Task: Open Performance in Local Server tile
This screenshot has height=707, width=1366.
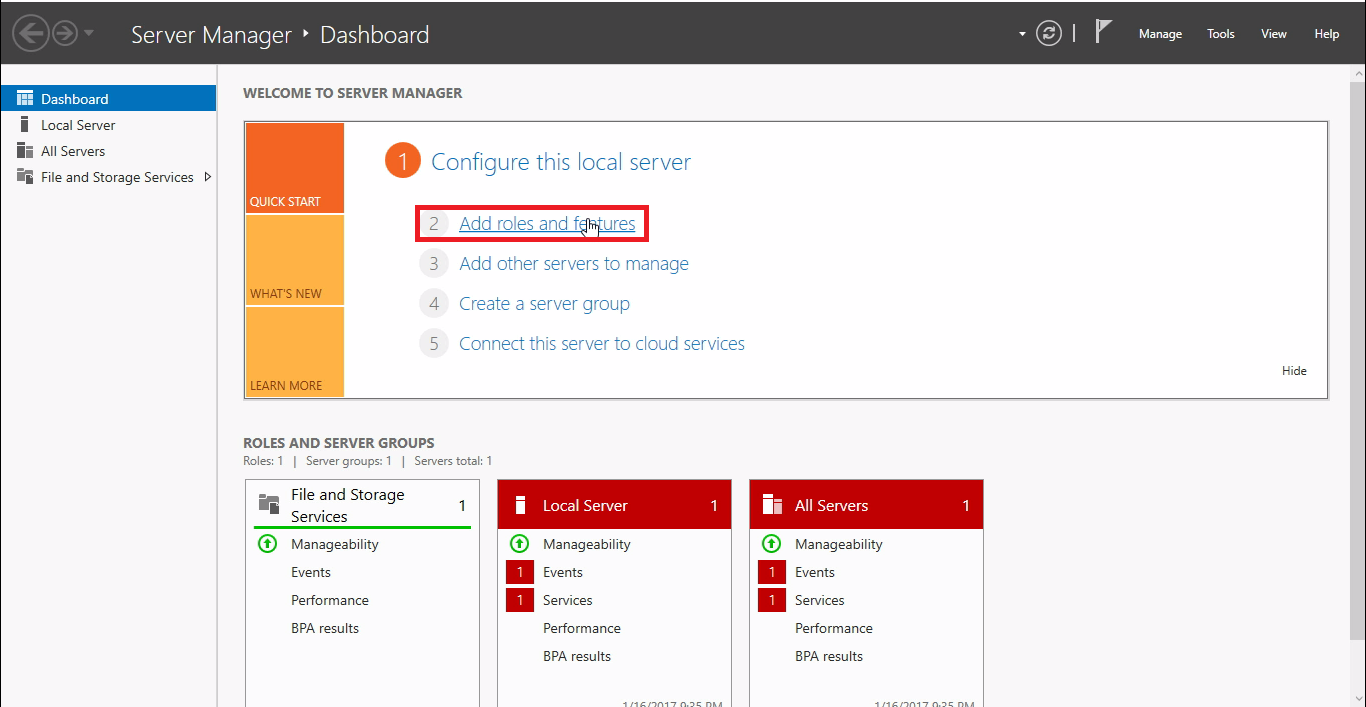Action: click(x=582, y=628)
